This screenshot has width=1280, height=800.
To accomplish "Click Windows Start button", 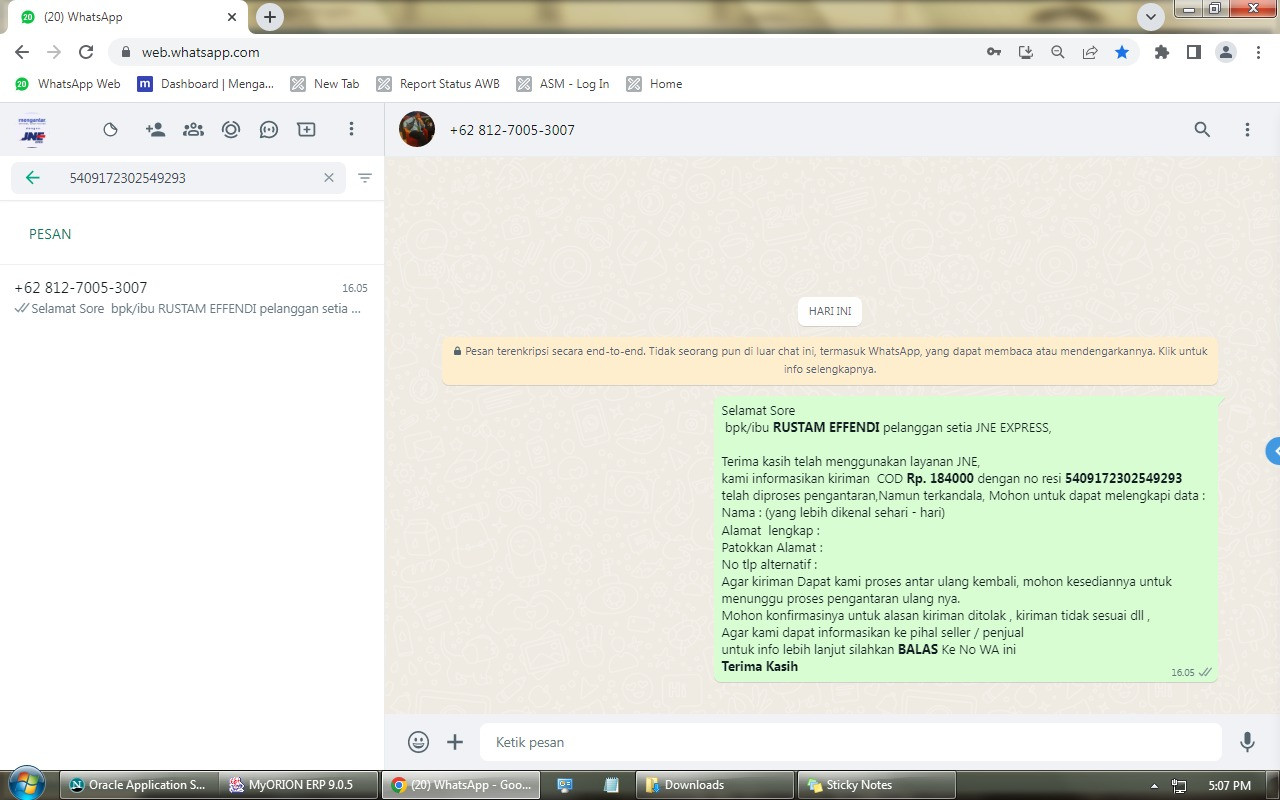I will [26, 784].
